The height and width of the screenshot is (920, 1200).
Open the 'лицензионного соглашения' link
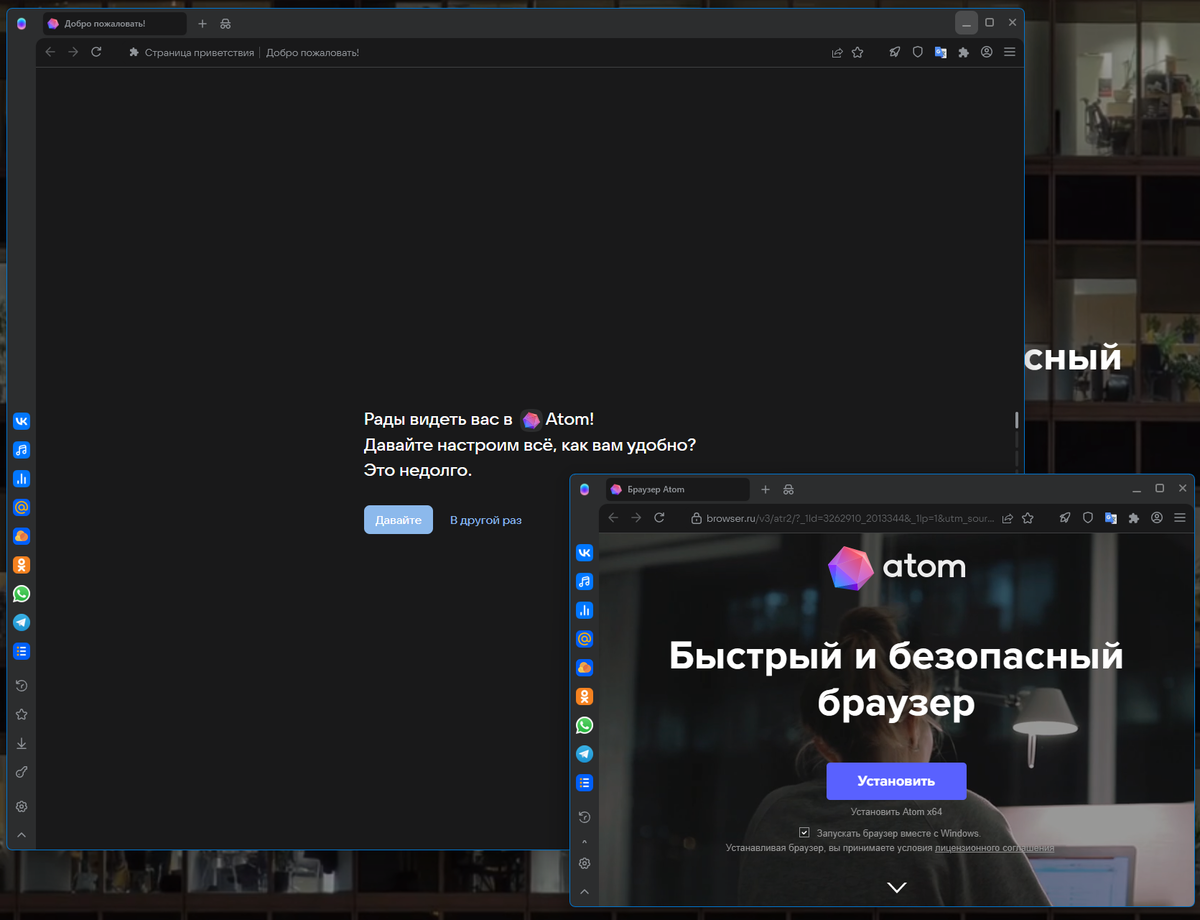(994, 848)
